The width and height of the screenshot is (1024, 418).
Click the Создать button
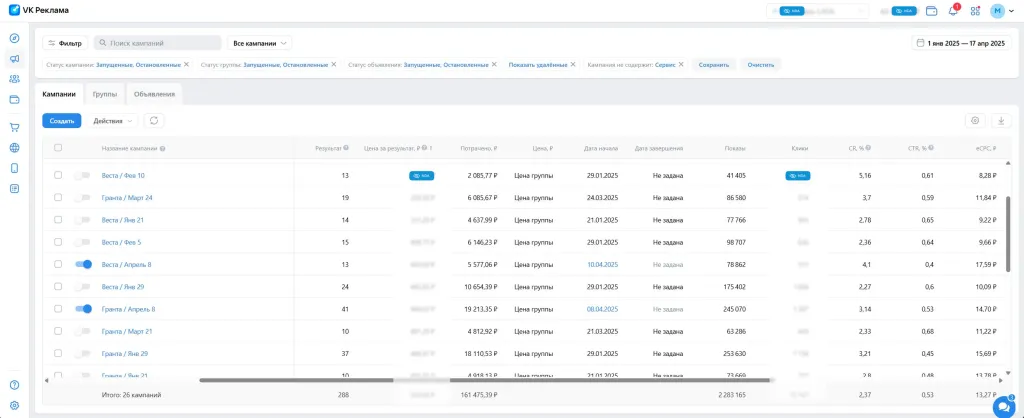click(x=62, y=121)
